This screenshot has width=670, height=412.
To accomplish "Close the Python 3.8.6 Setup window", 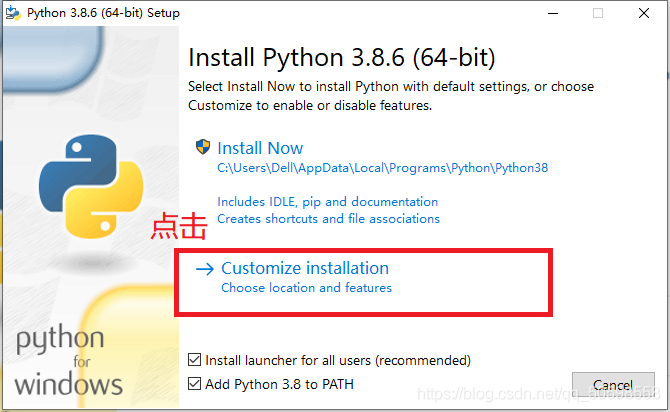I will tap(643, 13).
